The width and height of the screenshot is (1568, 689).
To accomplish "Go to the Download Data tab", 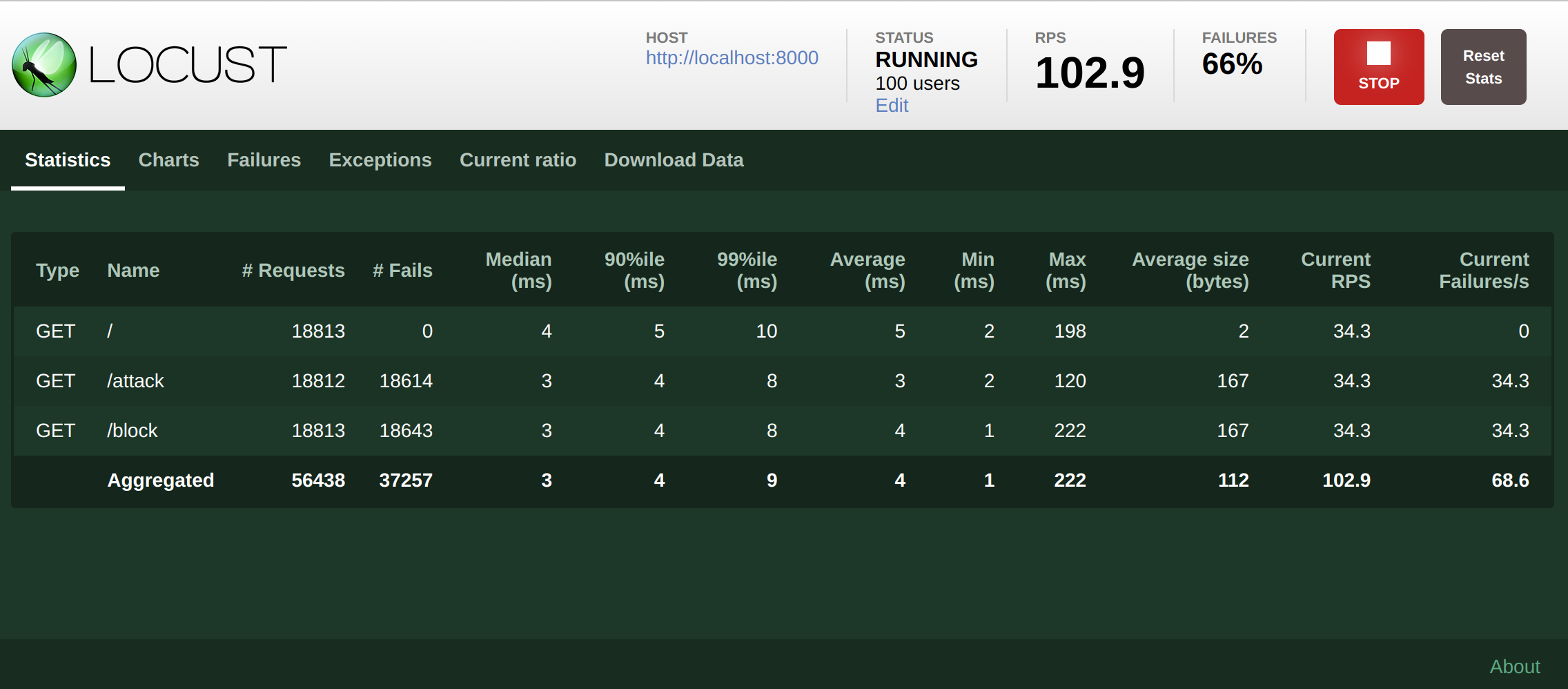I will point(674,160).
